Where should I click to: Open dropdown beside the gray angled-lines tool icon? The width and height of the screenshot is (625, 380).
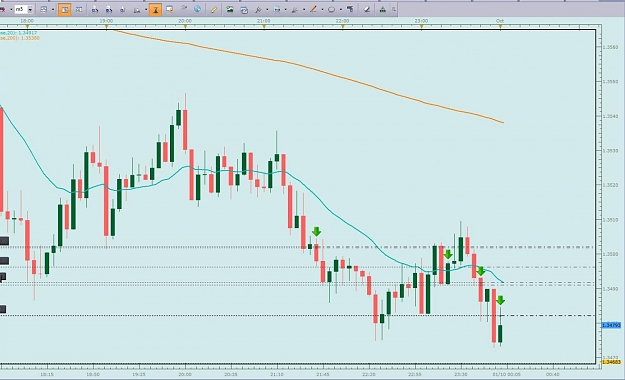tap(304, 10)
